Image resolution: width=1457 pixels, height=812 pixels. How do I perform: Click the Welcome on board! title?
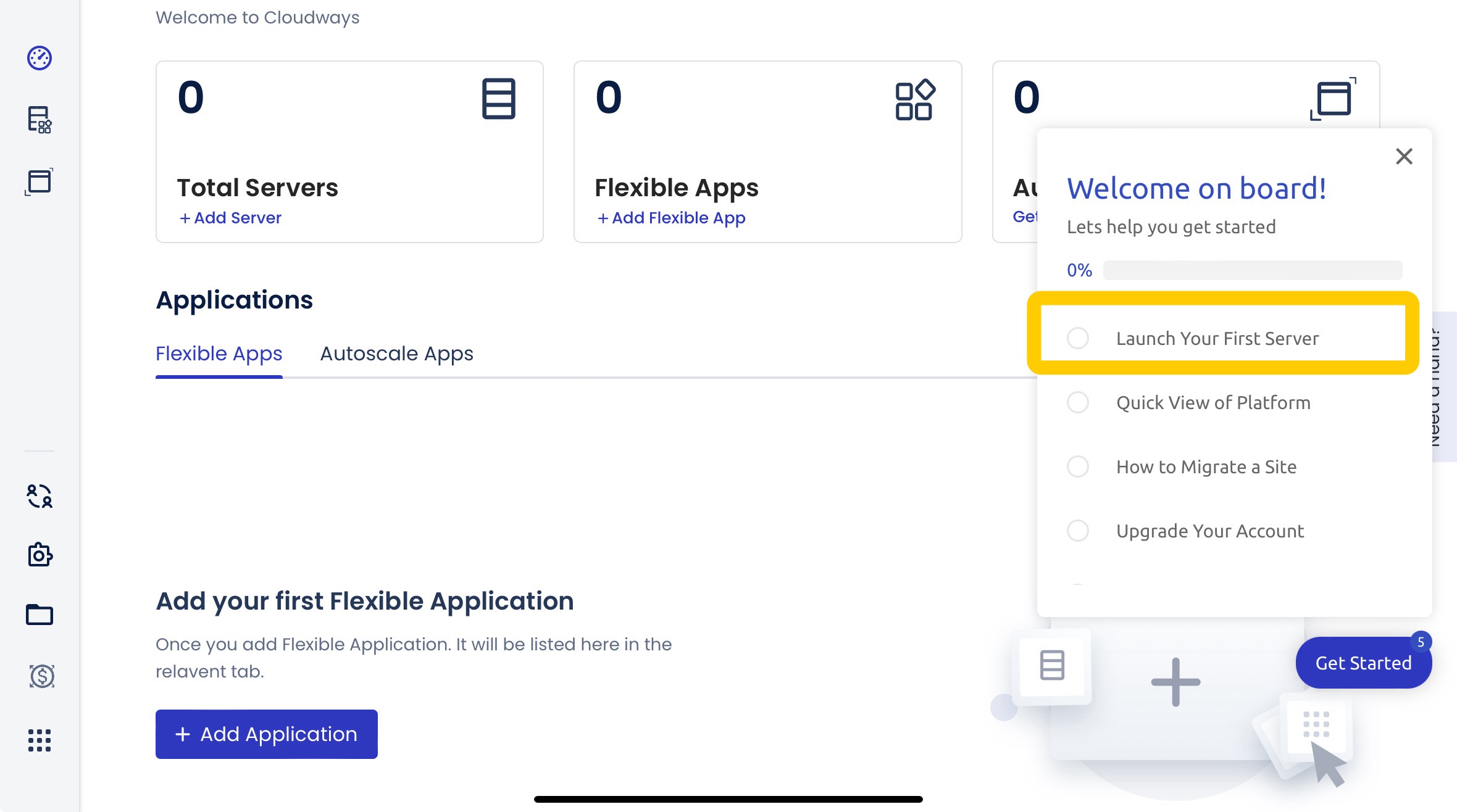click(x=1196, y=188)
